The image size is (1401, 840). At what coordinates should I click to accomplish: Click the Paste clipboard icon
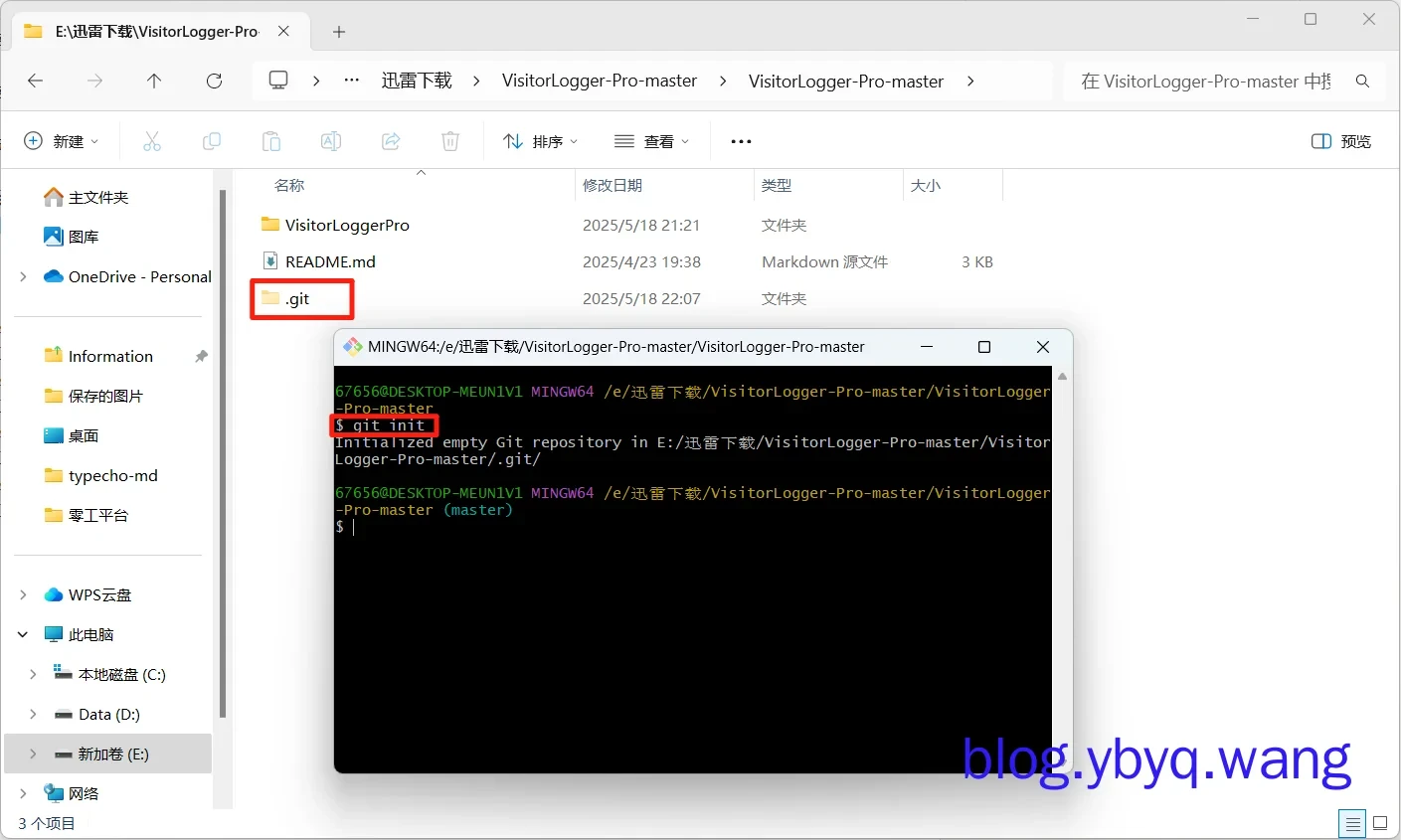click(271, 141)
